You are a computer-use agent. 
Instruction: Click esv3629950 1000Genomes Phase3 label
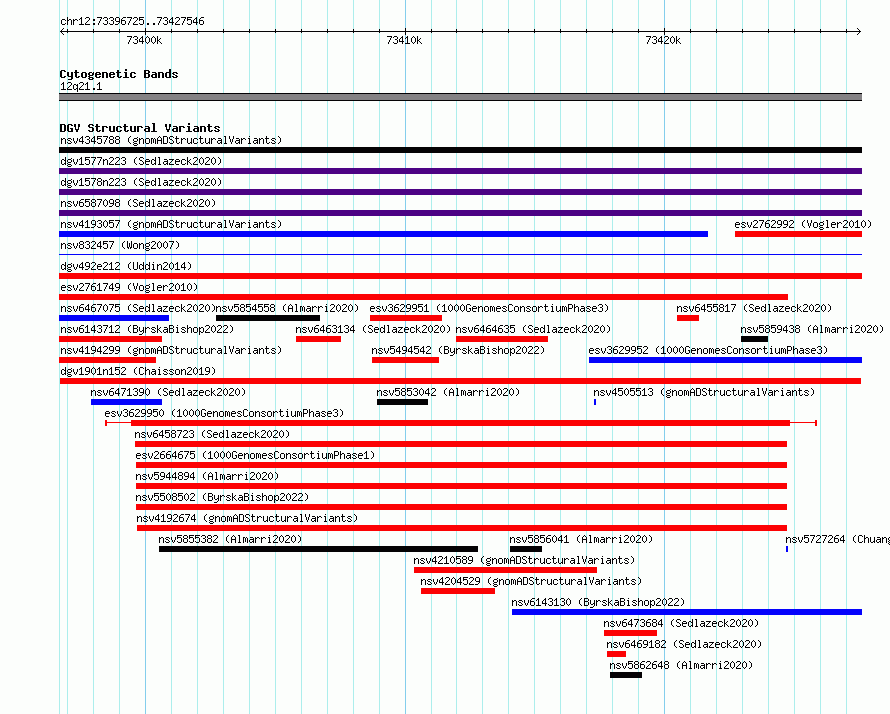click(x=224, y=413)
